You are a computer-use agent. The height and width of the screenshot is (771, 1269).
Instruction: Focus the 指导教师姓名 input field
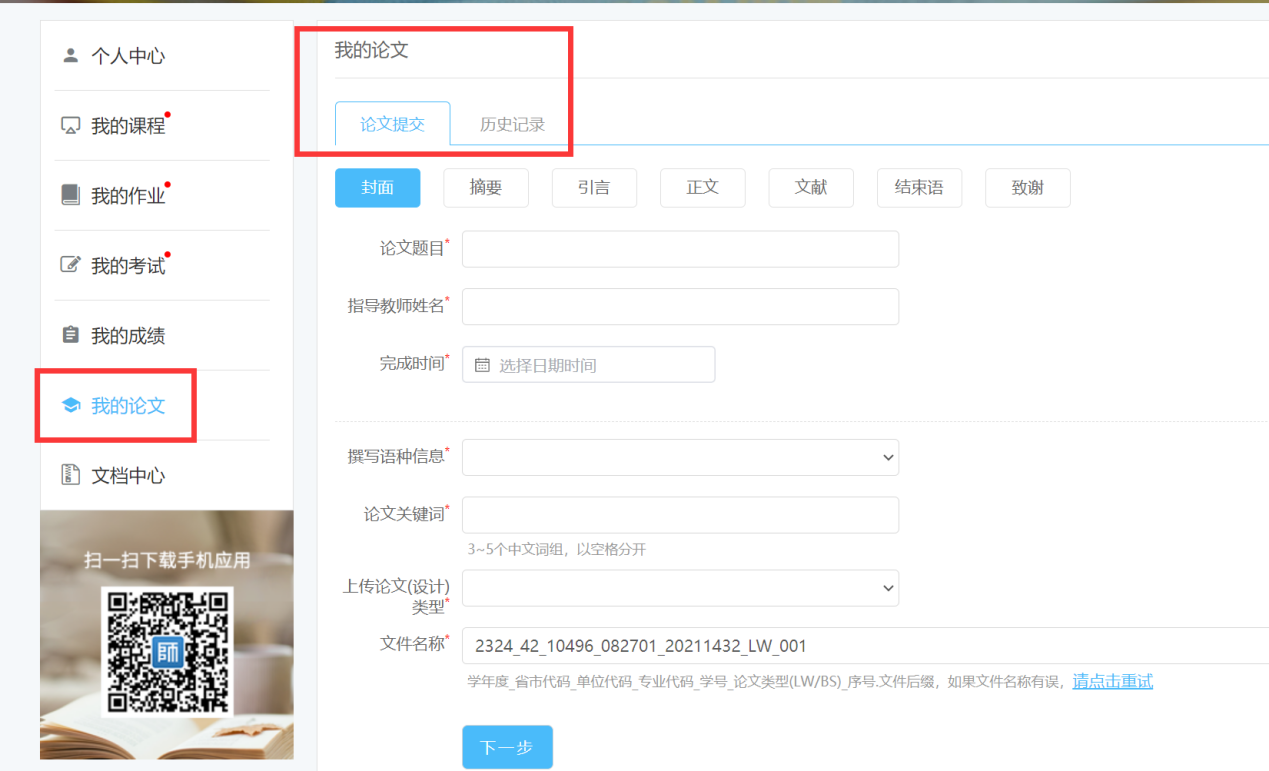[680, 307]
